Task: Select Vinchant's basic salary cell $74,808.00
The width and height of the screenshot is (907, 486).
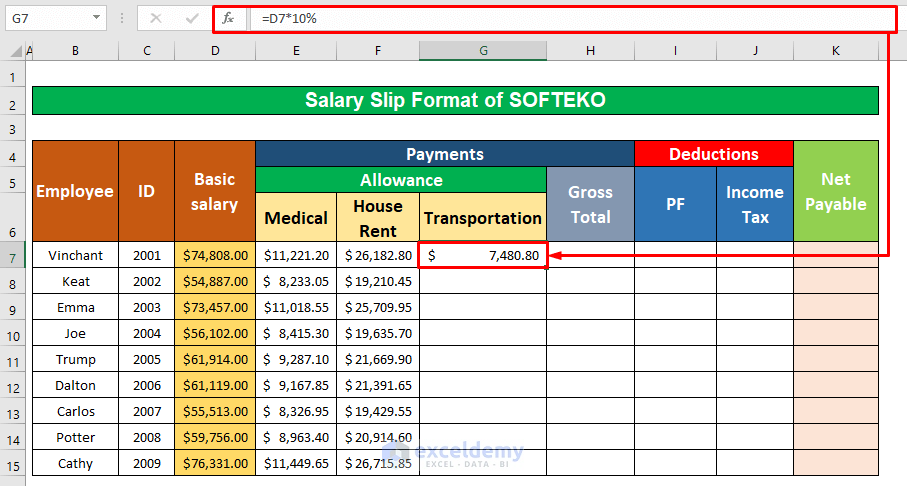Action: [x=214, y=255]
